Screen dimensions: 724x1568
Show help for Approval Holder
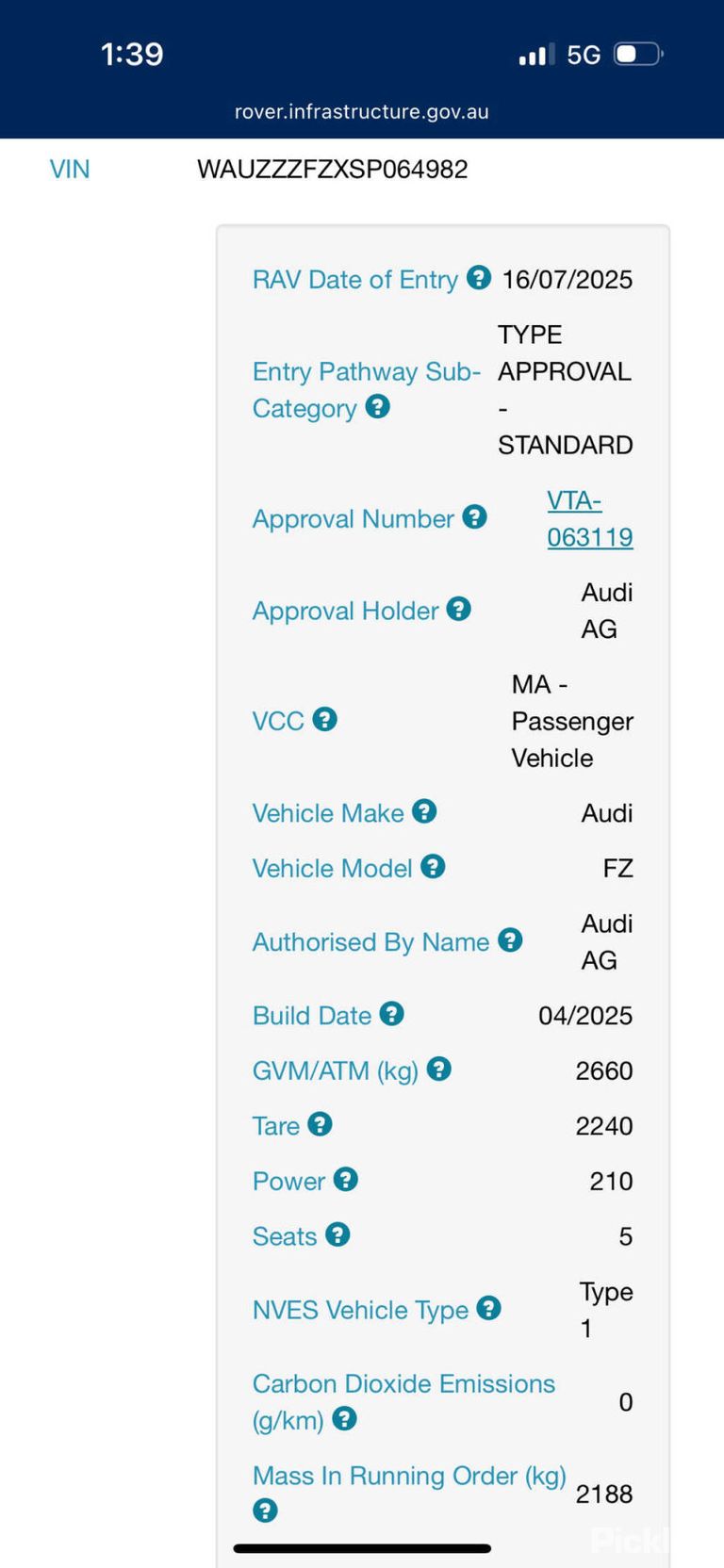(x=458, y=609)
